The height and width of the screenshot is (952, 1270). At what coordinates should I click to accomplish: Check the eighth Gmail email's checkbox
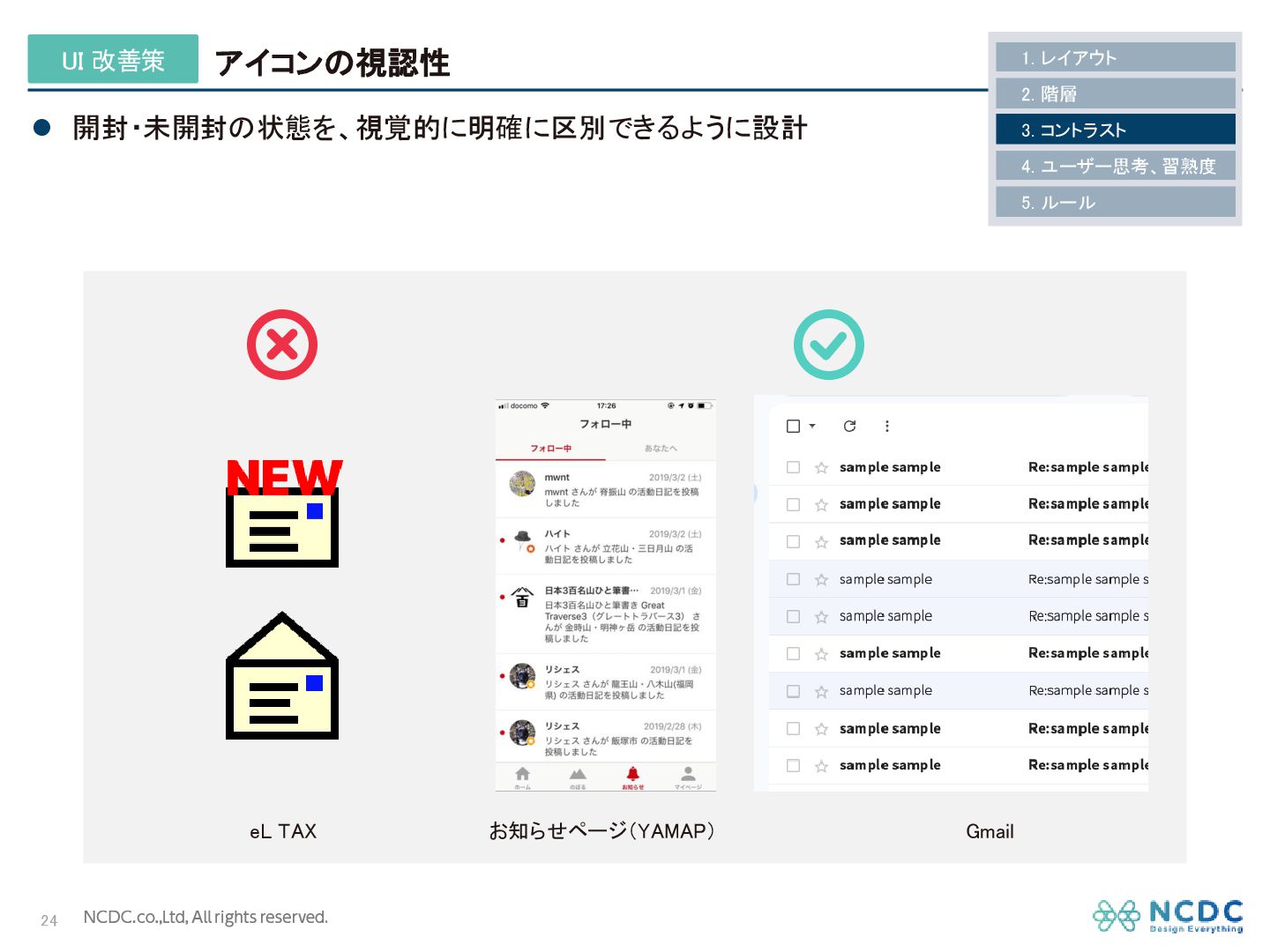pyautogui.click(x=793, y=728)
